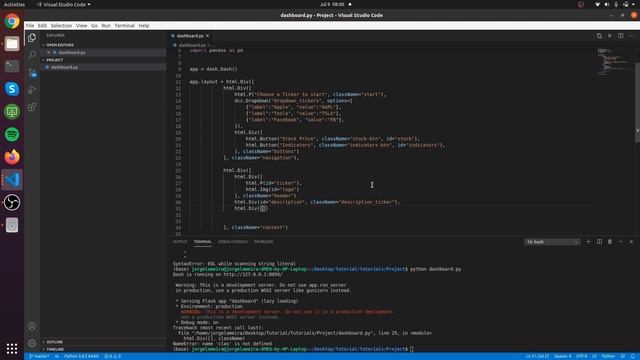Open system volume menu in the top bar
Screen dimensions: 640x360
coord(607,4)
